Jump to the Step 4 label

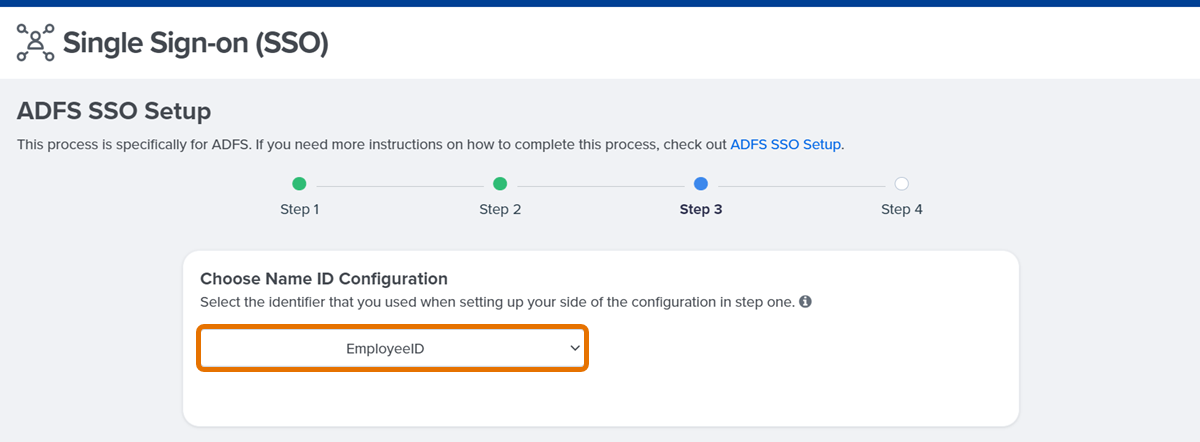(x=902, y=210)
